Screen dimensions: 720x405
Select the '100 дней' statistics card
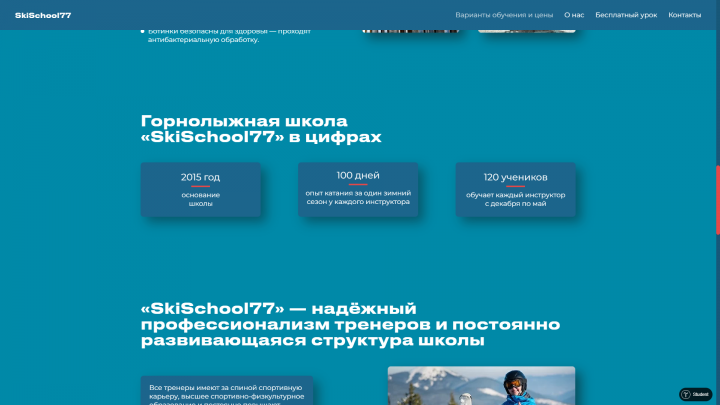pos(358,189)
